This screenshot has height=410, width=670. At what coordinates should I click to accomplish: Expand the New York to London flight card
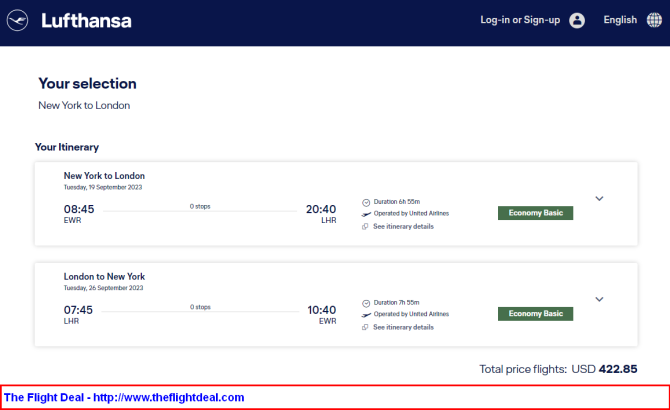click(x=599, y=199)
